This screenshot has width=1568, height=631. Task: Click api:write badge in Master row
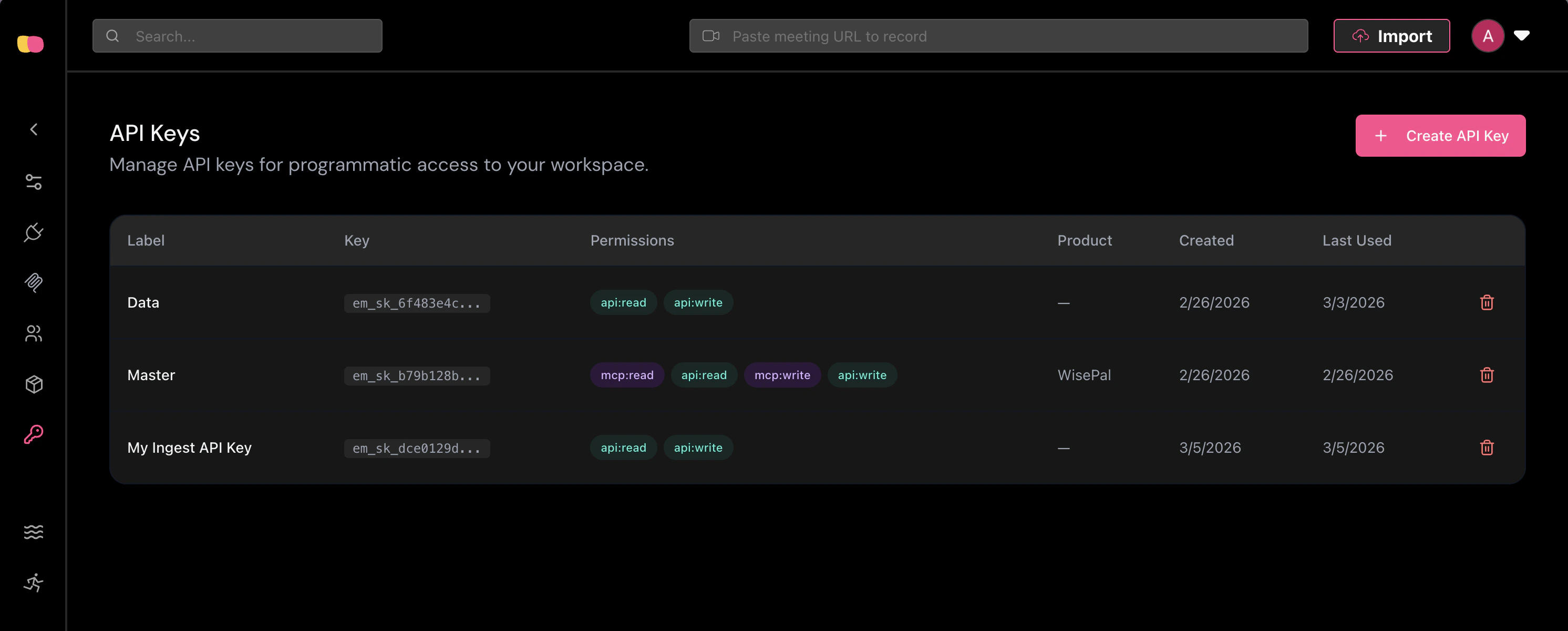862,374
